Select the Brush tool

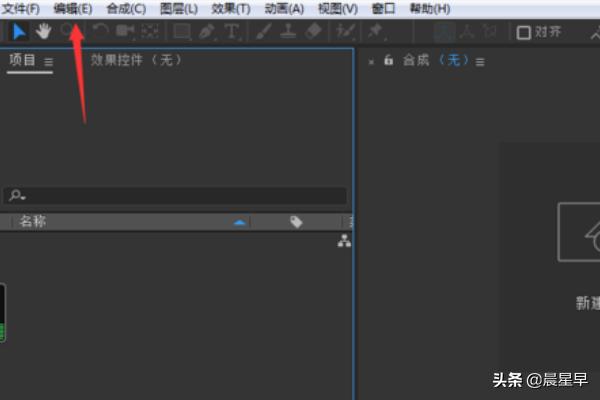pyautogui.click(x=264, y=31)
